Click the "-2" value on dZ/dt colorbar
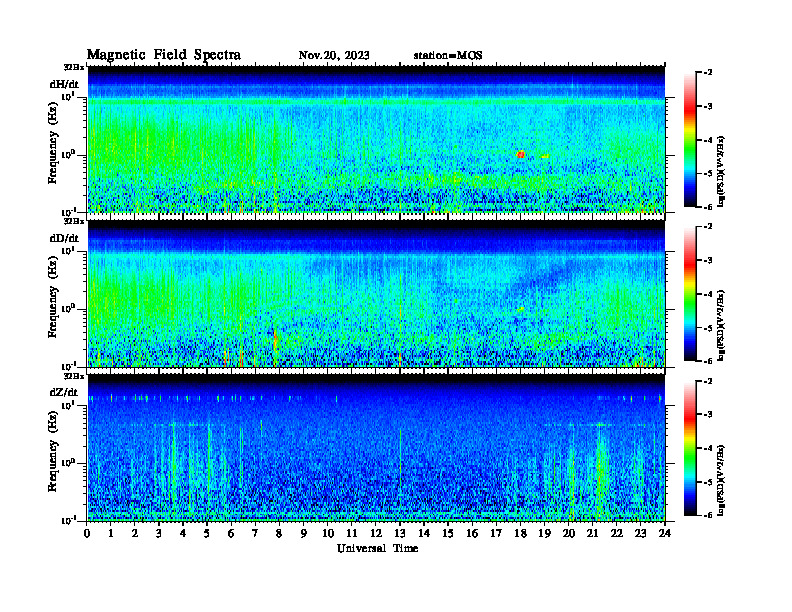The width and height of the screenshot is (792, 612). pos(708,381)
